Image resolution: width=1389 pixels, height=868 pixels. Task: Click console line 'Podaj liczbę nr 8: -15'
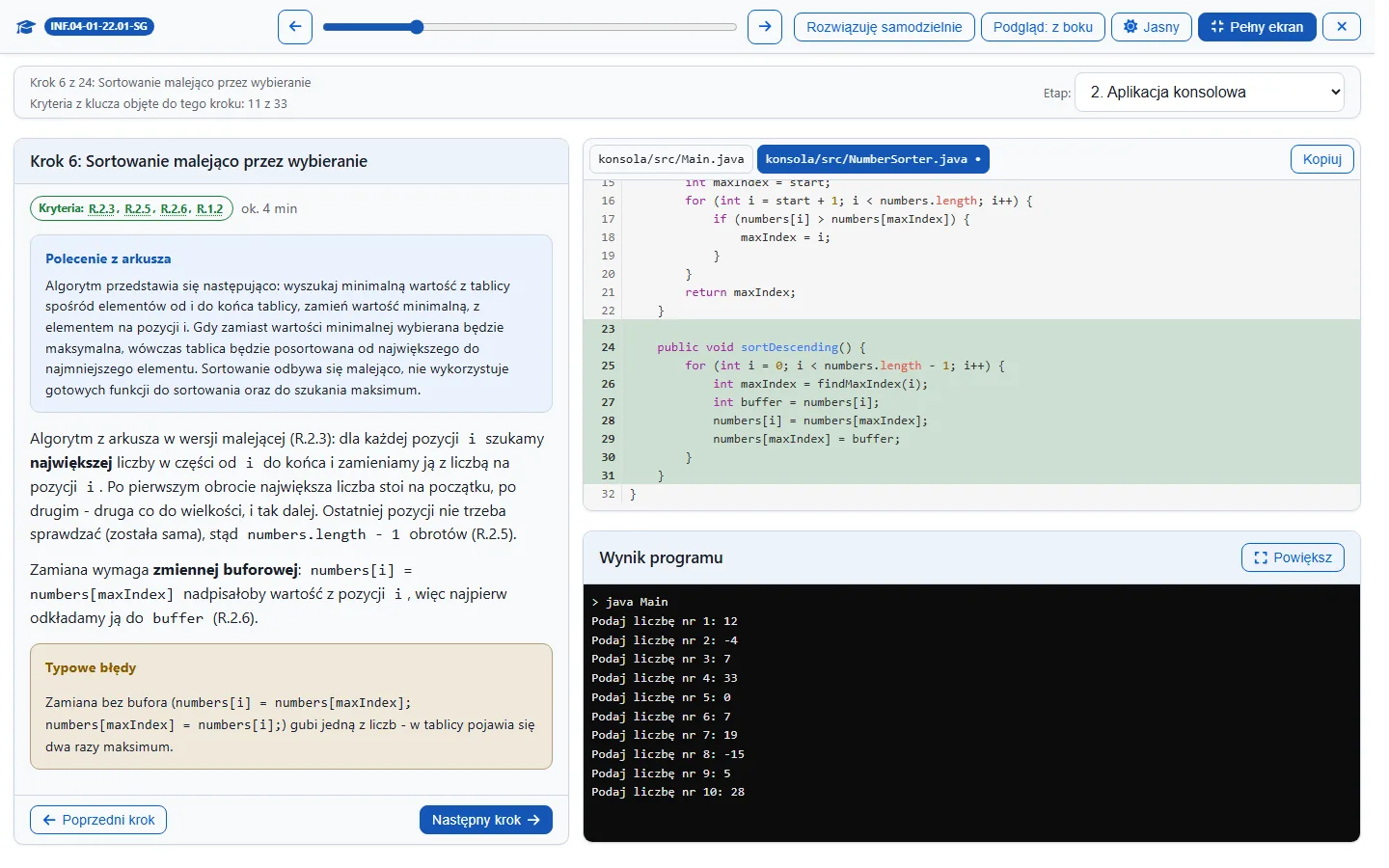pos(667,754)
